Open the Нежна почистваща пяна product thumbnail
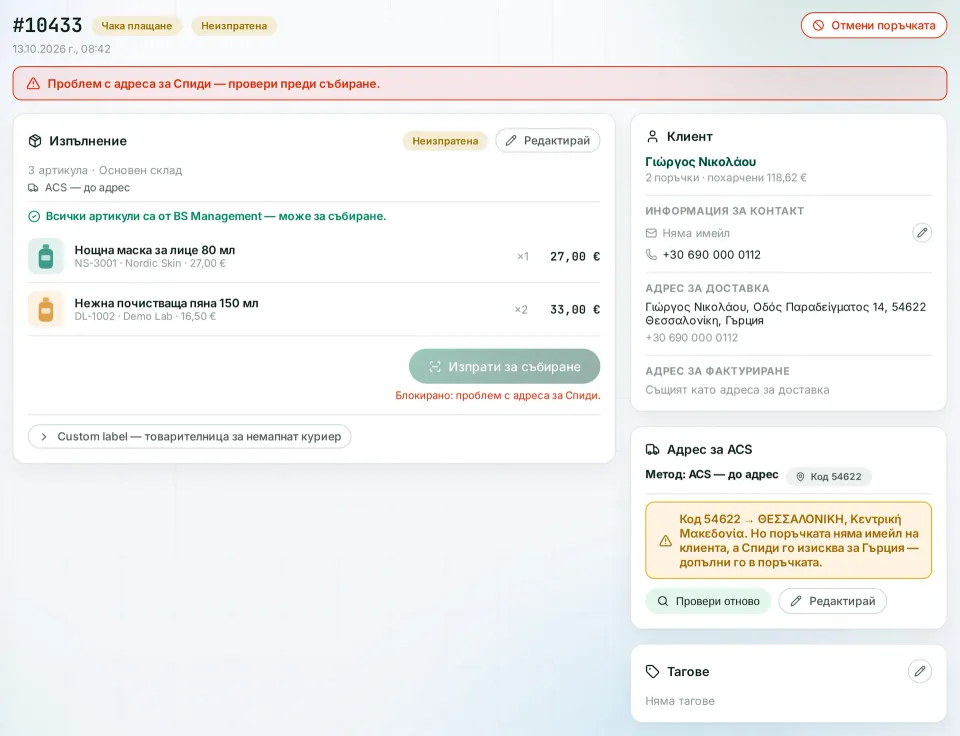 pyautogui.click(x=46, y=309)
